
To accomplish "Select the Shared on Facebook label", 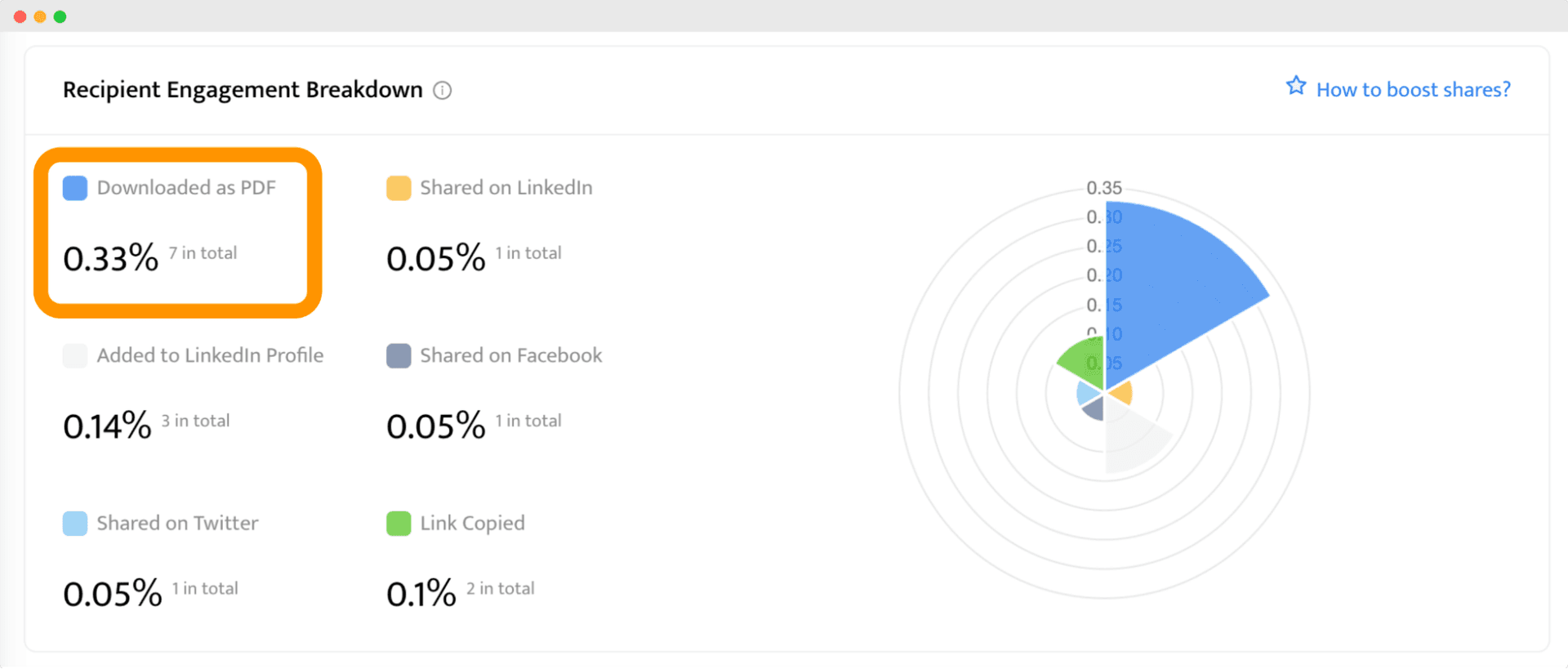I will [511, 355].
